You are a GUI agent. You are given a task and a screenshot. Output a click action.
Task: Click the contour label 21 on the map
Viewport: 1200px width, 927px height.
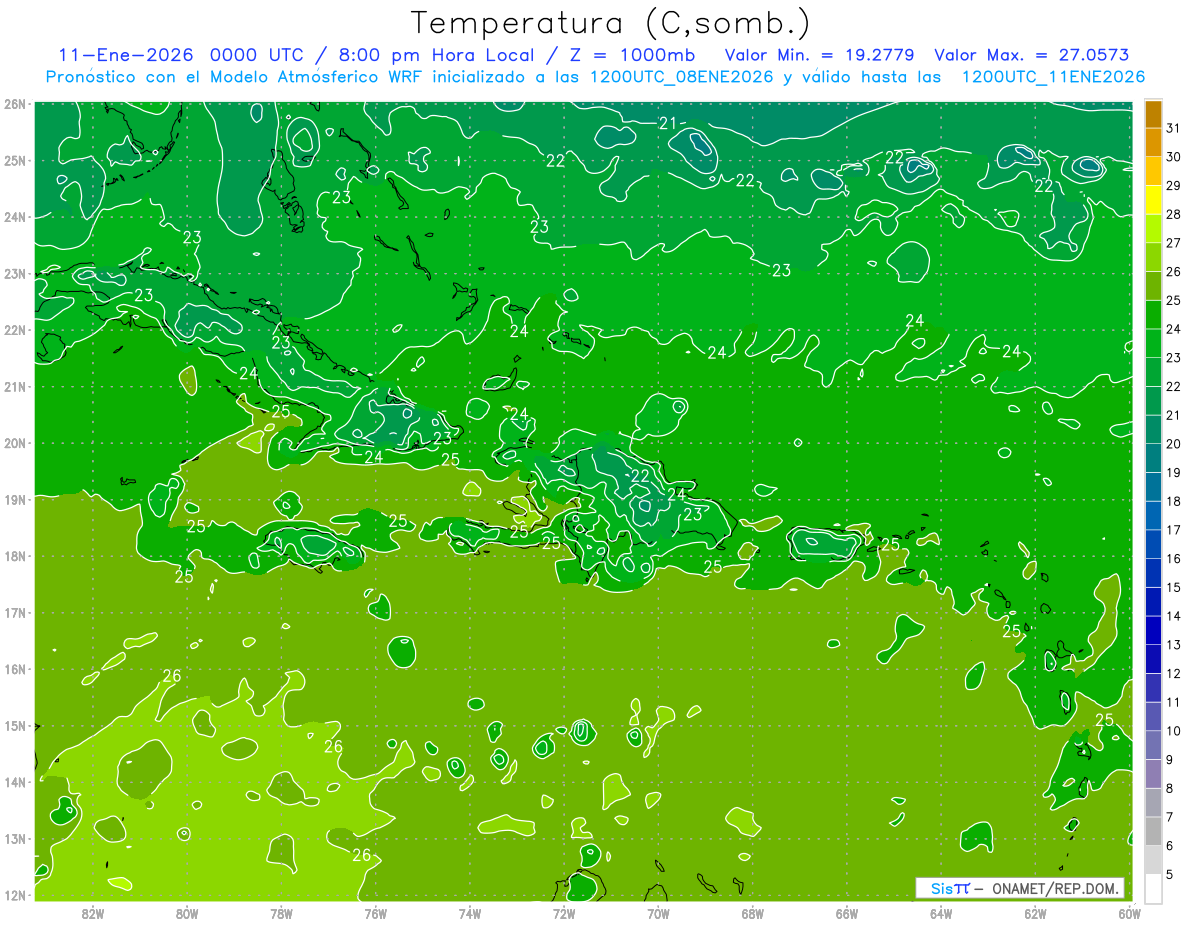click(x=668, y=124)
